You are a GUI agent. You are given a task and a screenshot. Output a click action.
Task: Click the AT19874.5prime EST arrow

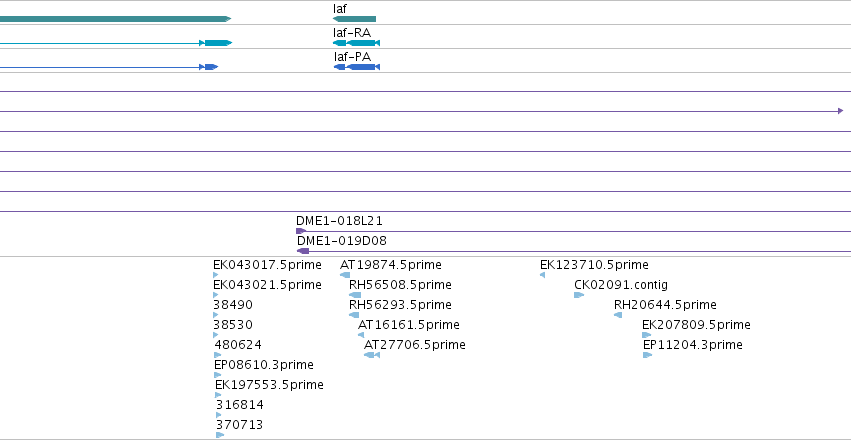pos(345,275)
